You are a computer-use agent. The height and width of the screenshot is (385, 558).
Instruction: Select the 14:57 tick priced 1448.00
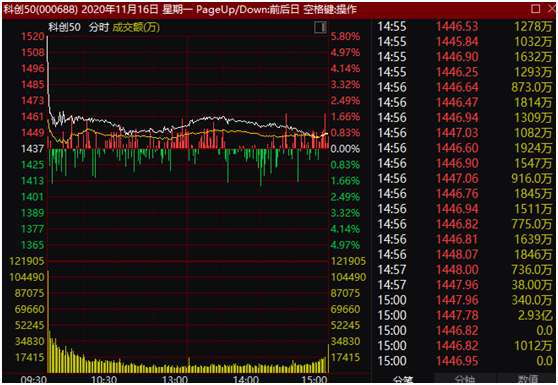click(x=464, y=270)
